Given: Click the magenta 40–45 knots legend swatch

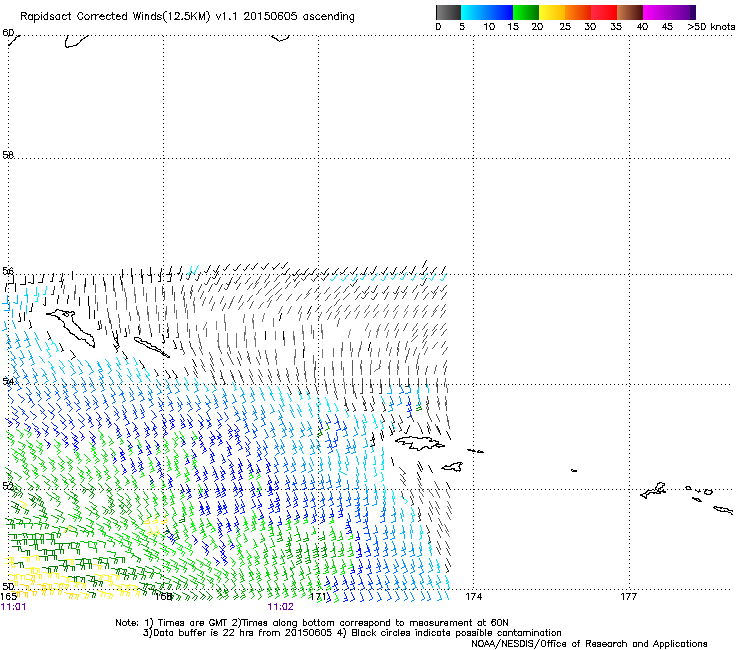Looking at the screenshot, I should 656,12.
